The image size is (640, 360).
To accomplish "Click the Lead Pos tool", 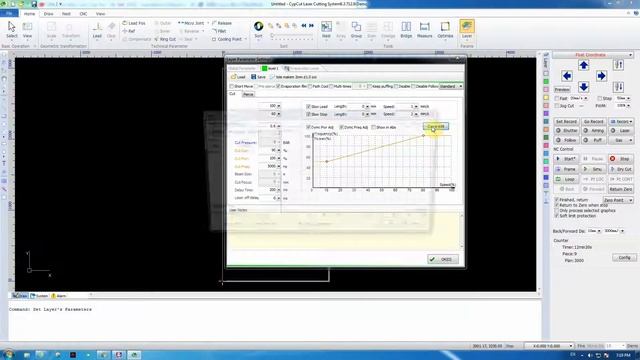I will (134, 23).
